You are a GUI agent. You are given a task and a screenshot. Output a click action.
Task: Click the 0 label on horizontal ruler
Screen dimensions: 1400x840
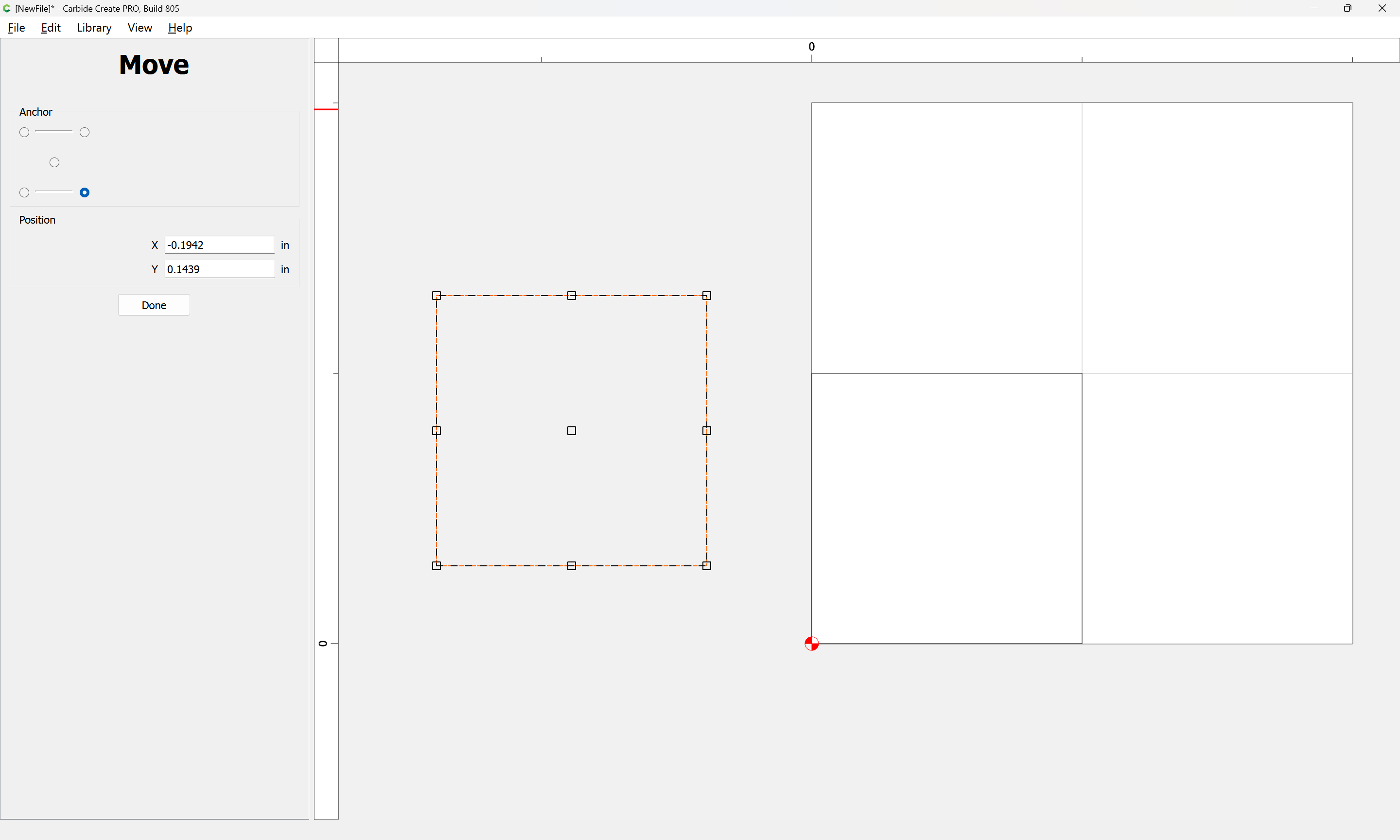click(x=811, y=47)
